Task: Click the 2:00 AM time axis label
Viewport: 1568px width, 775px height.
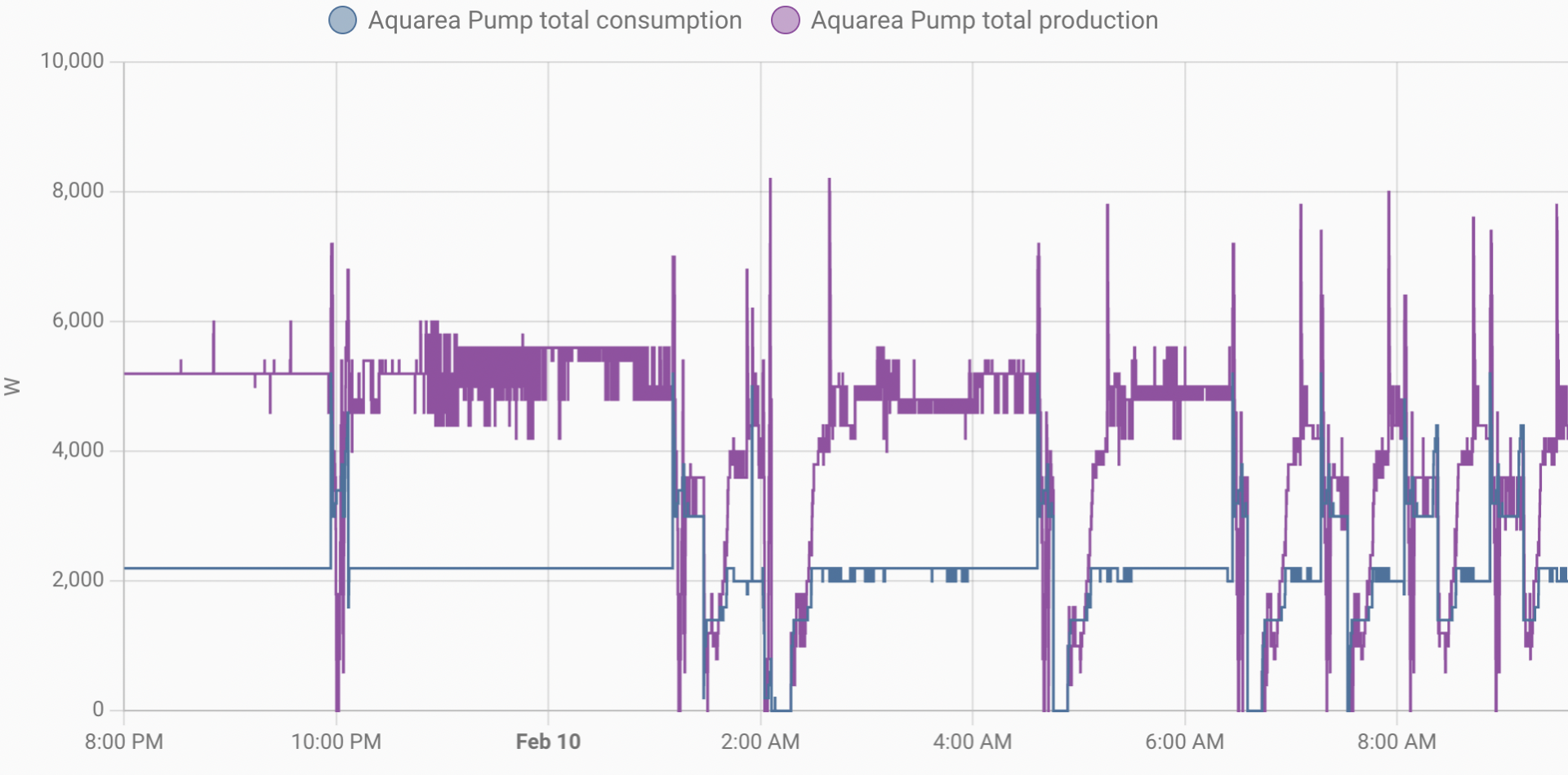Action: (760, 742)
